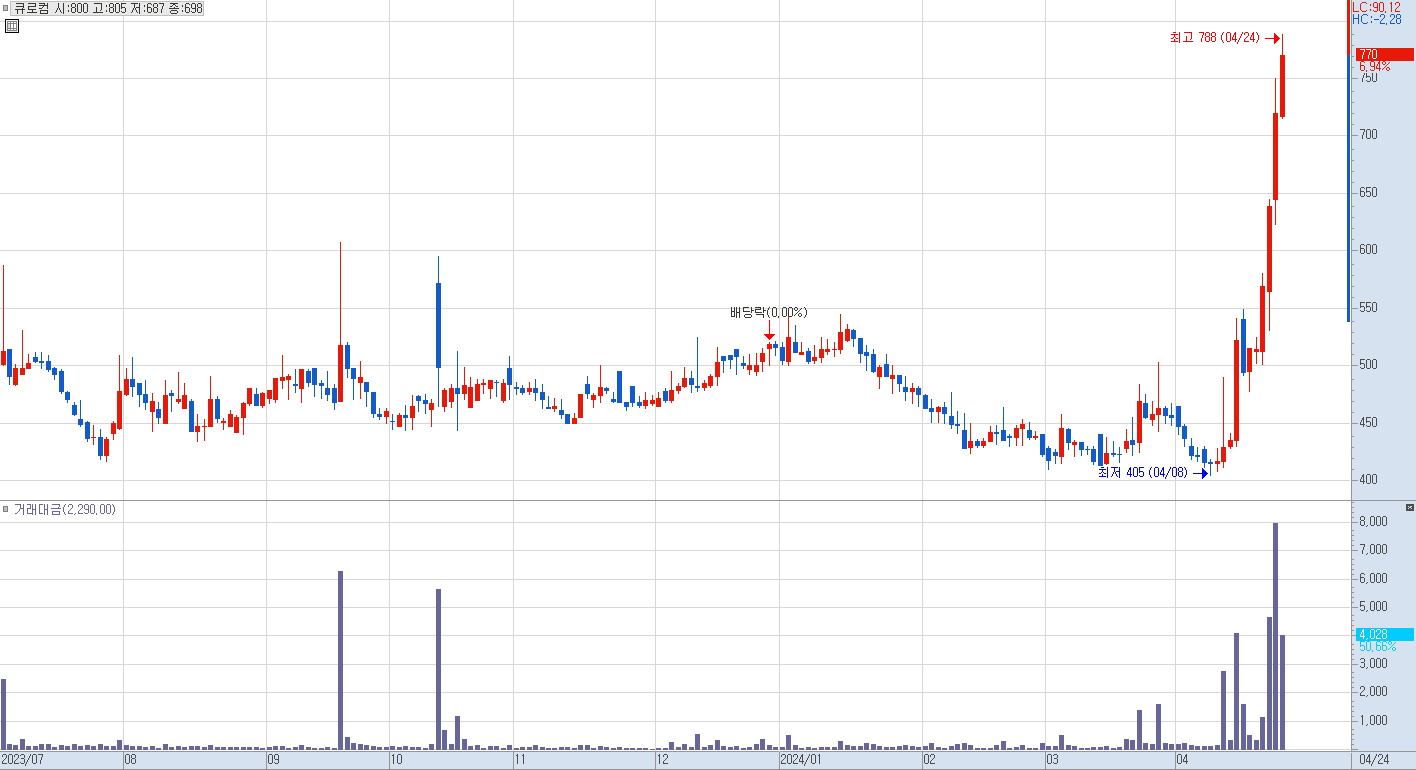Screen dimensions: 1416x770
Task: Click the 50,66% volume ratio text
Action: click(x=1377, y=647)
